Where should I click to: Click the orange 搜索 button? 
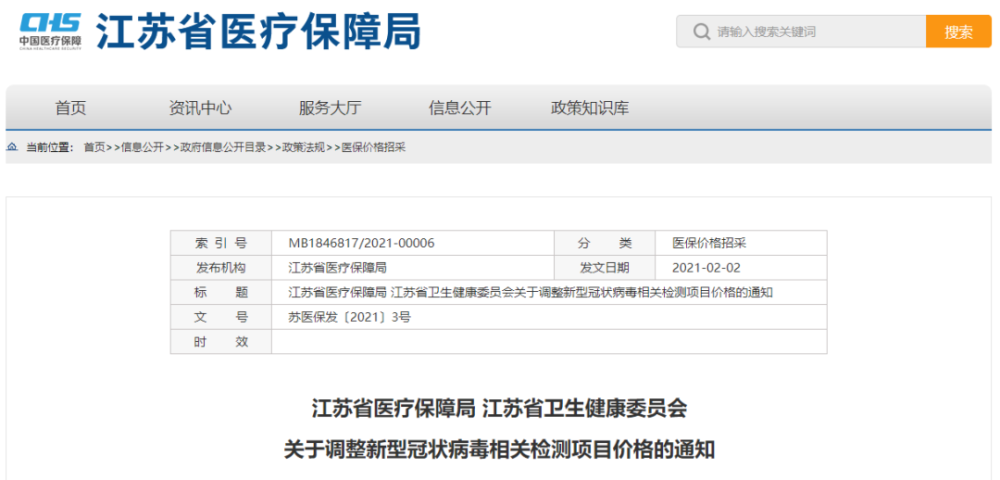tap(959, 32)
